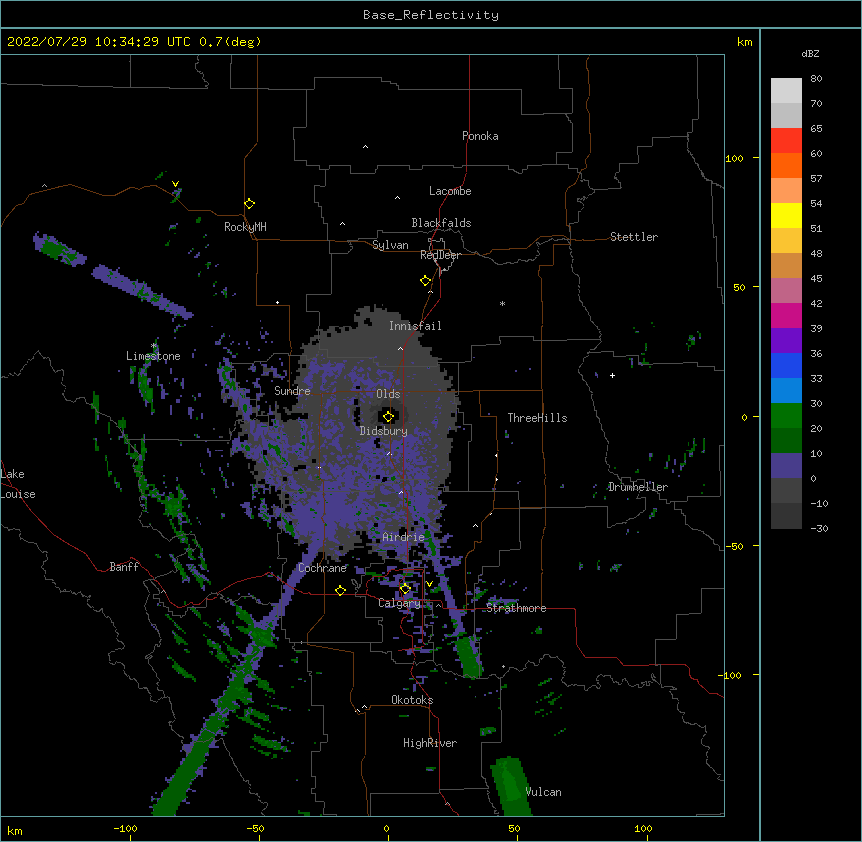Click the -30 value on the dBZ scale
862x842 pixels.
pyautogui.click(x=819, y=529)
